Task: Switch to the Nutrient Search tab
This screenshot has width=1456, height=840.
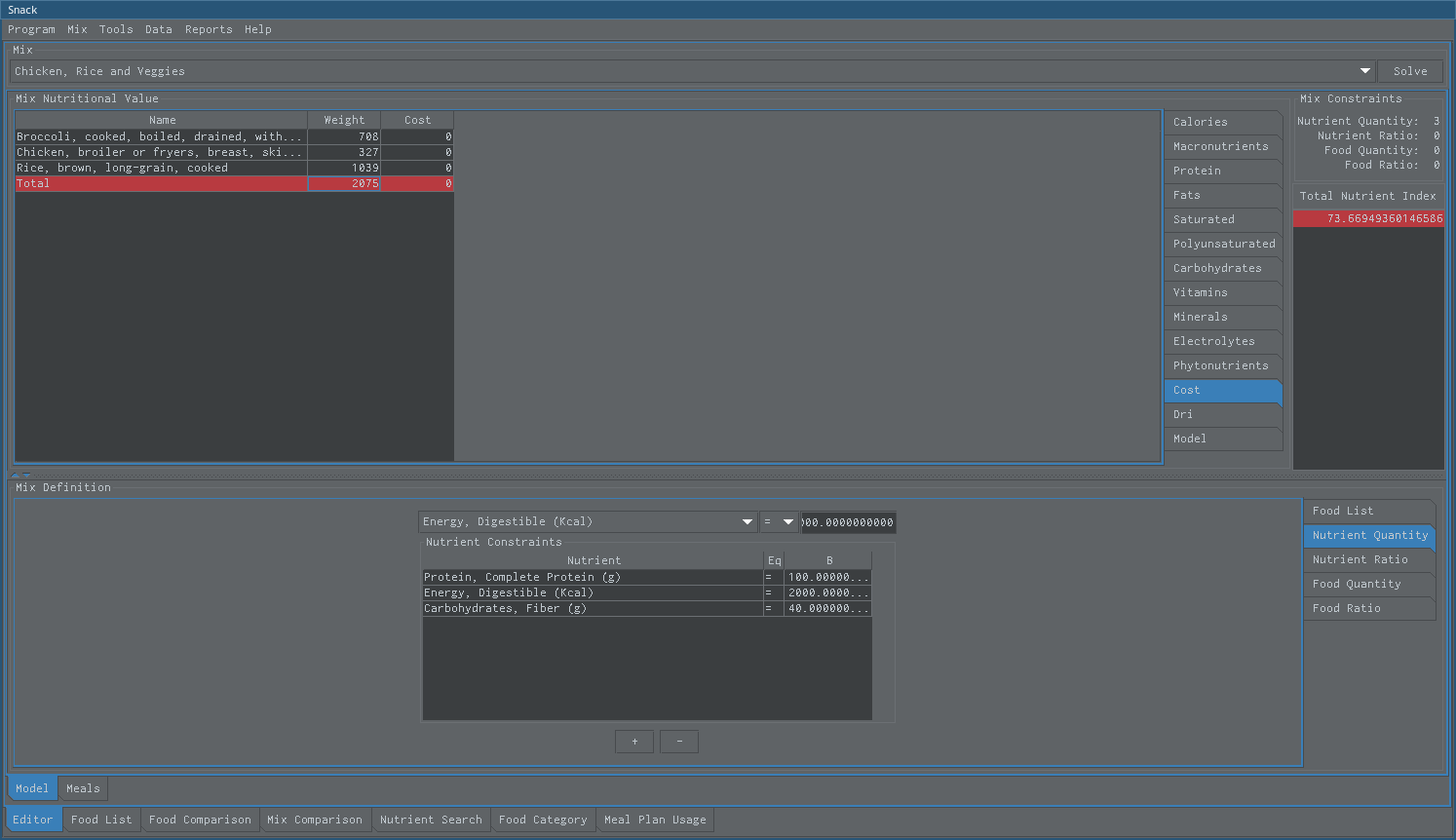Action: click(x=431, y=820)
